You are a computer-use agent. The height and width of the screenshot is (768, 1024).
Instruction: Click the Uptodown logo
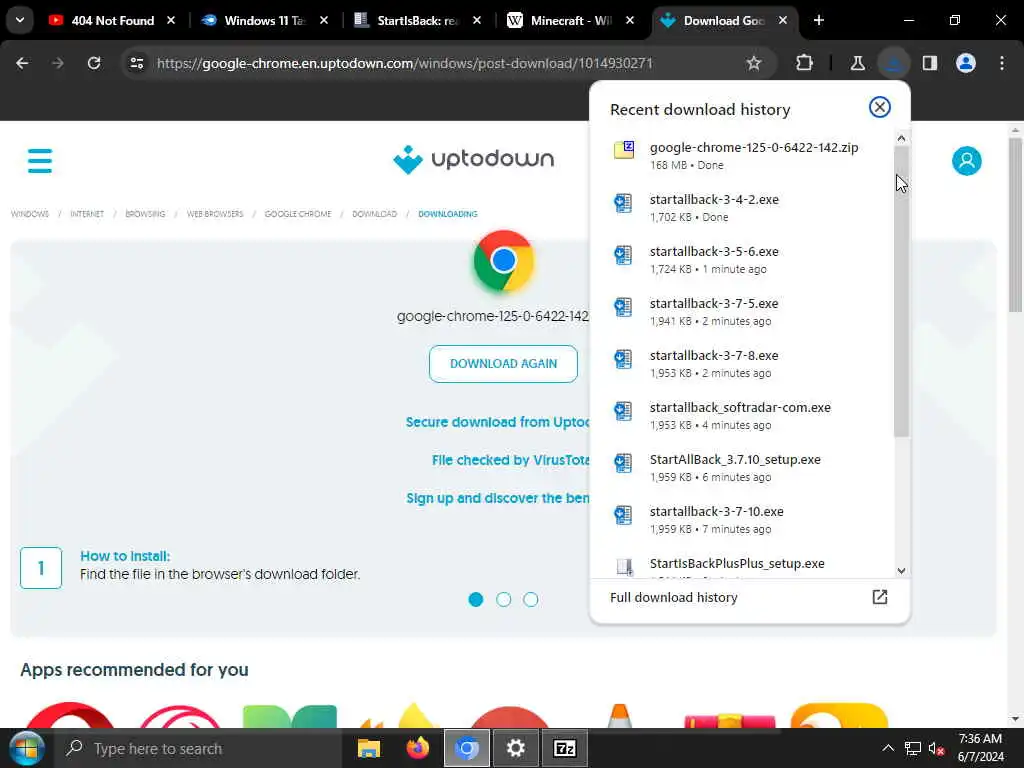tap(473, 159)
